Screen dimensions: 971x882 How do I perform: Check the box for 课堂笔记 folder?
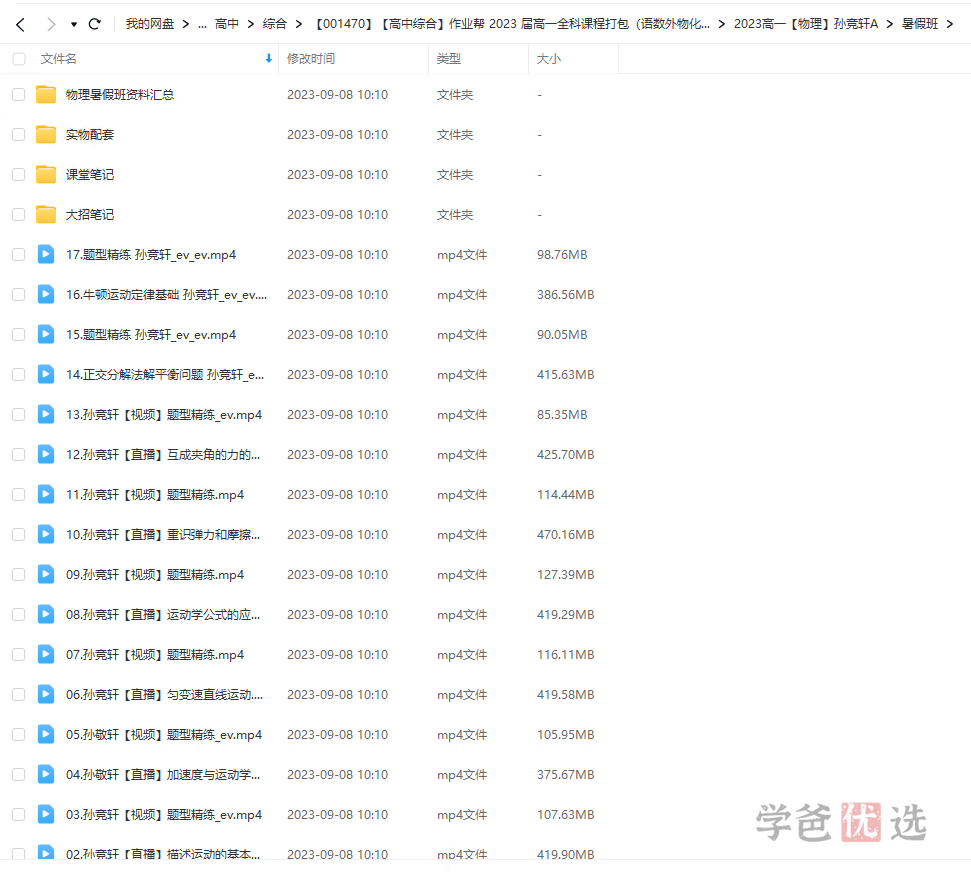tap(19, 175)
